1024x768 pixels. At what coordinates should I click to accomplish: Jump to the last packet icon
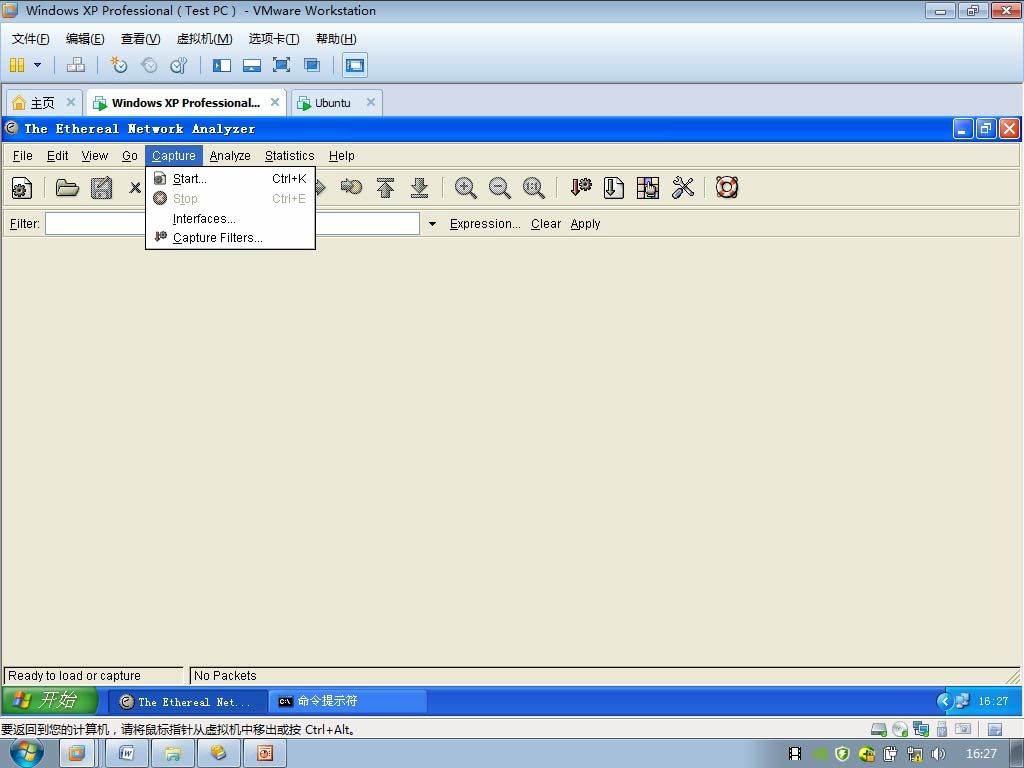(x=419, y=187)
